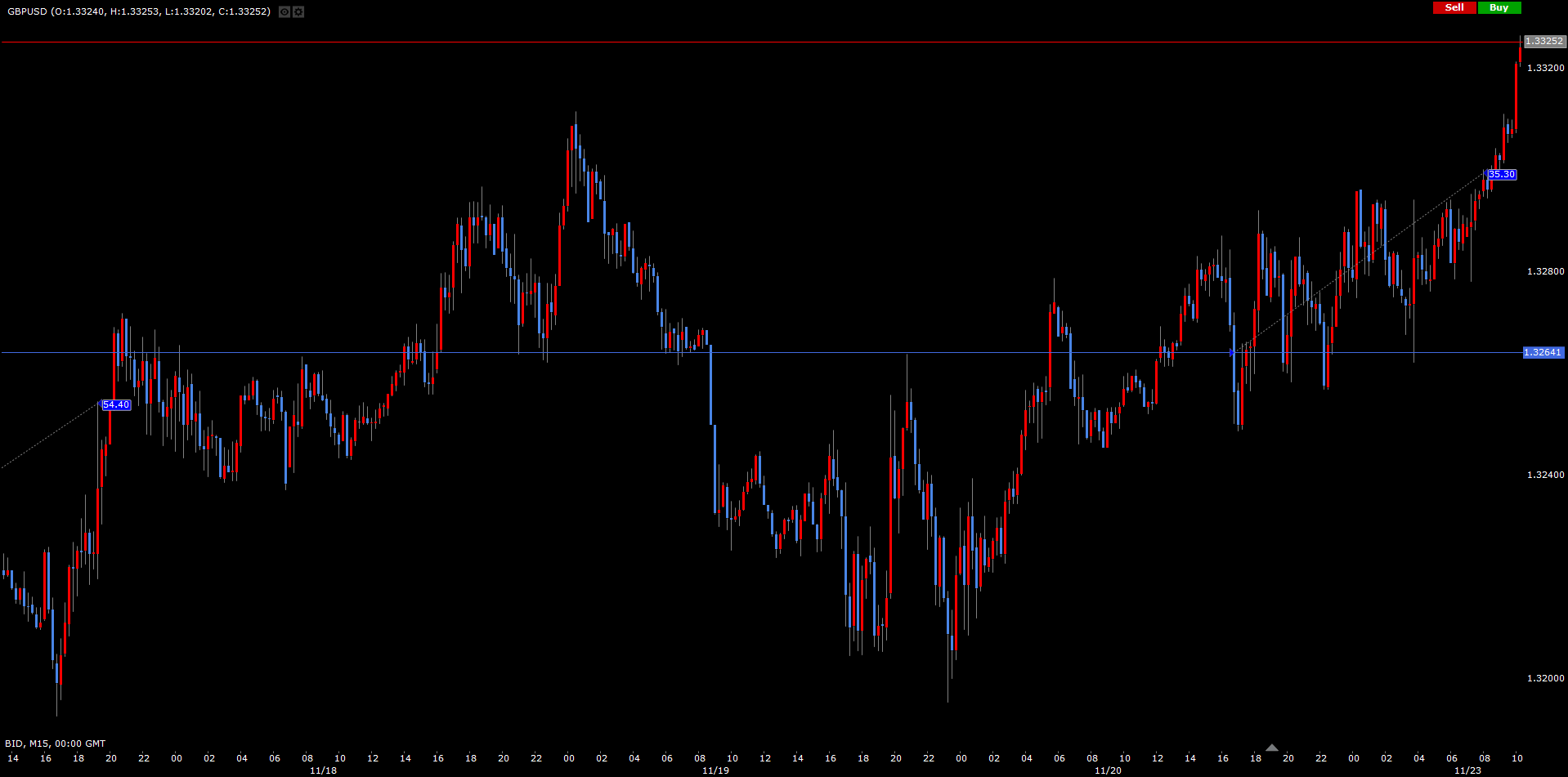Click the 54.40 blue pip label
Viewport: 1568px width, 777px height.
(x=116, y=405)
